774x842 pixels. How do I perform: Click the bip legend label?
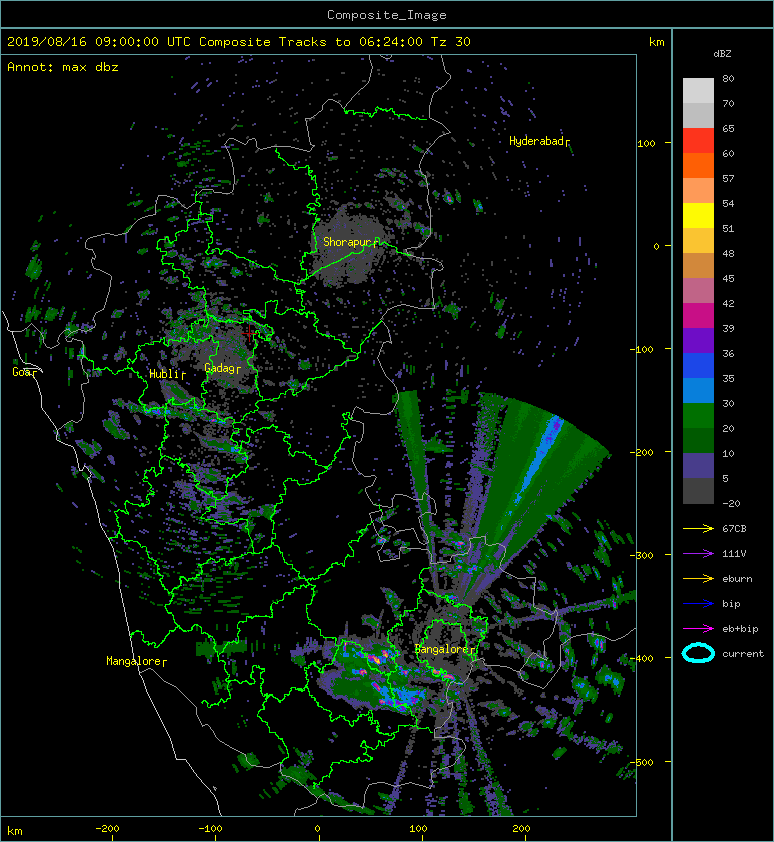point(731,604)
